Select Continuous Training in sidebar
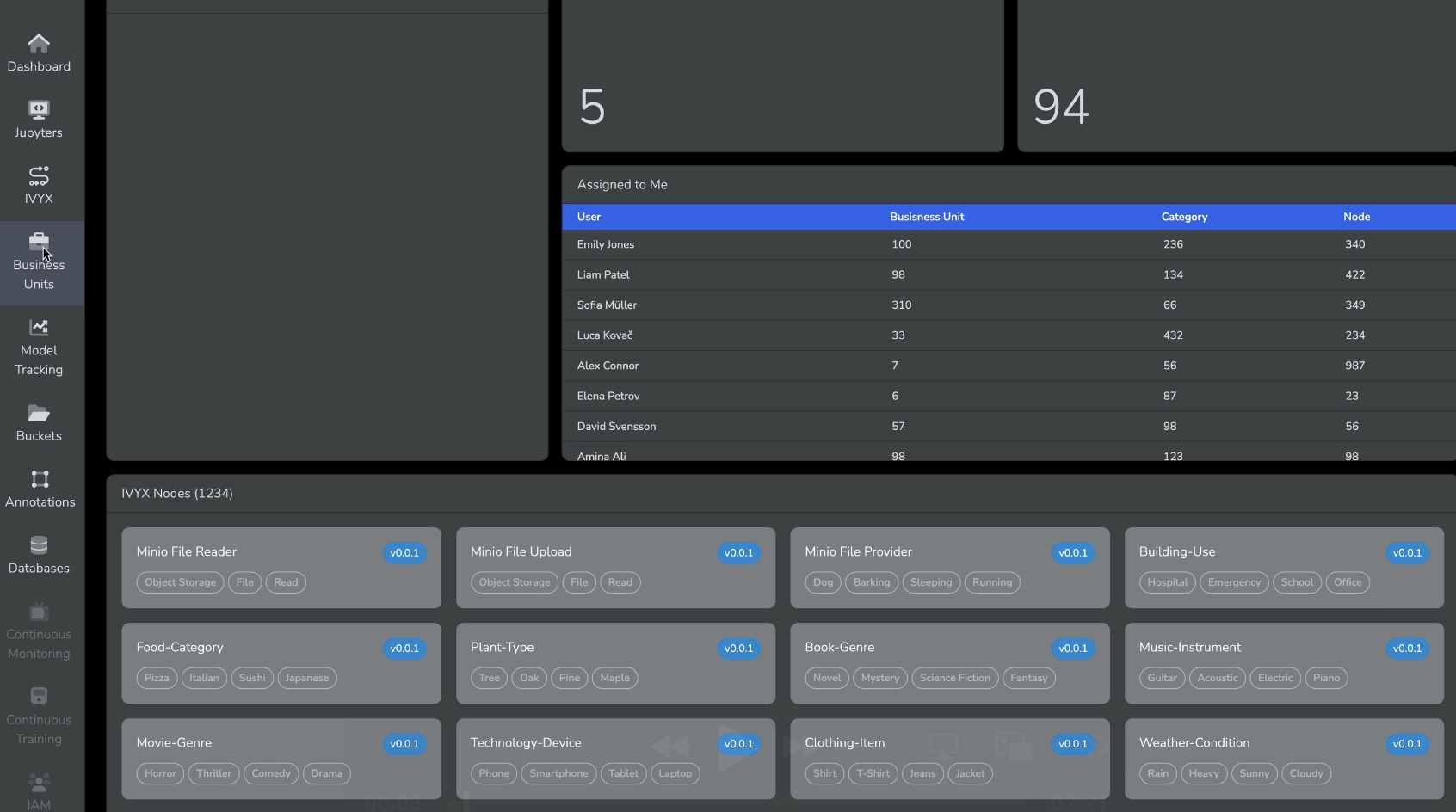 pos(39,718)
